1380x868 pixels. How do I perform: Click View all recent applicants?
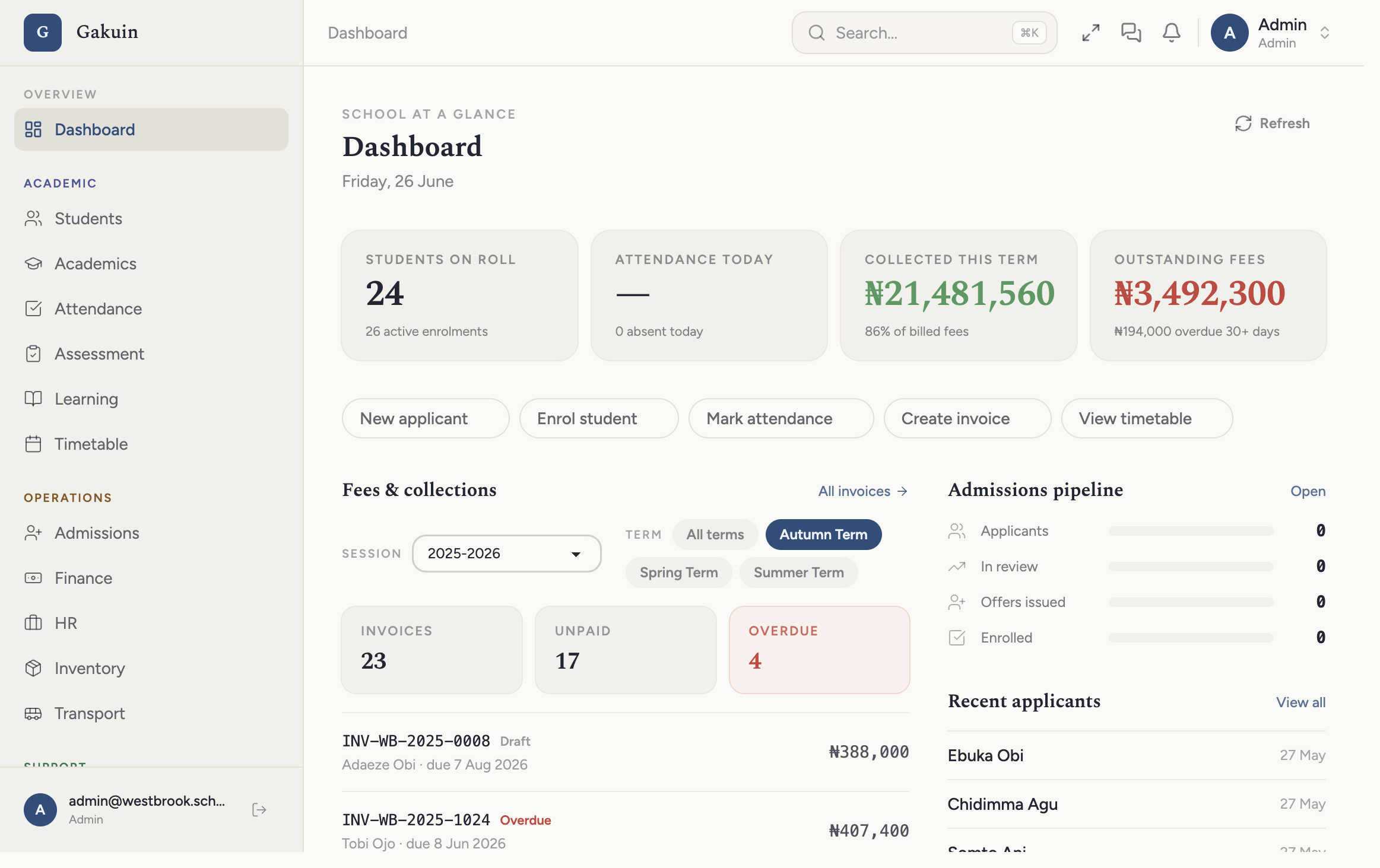coord(1300,702)
